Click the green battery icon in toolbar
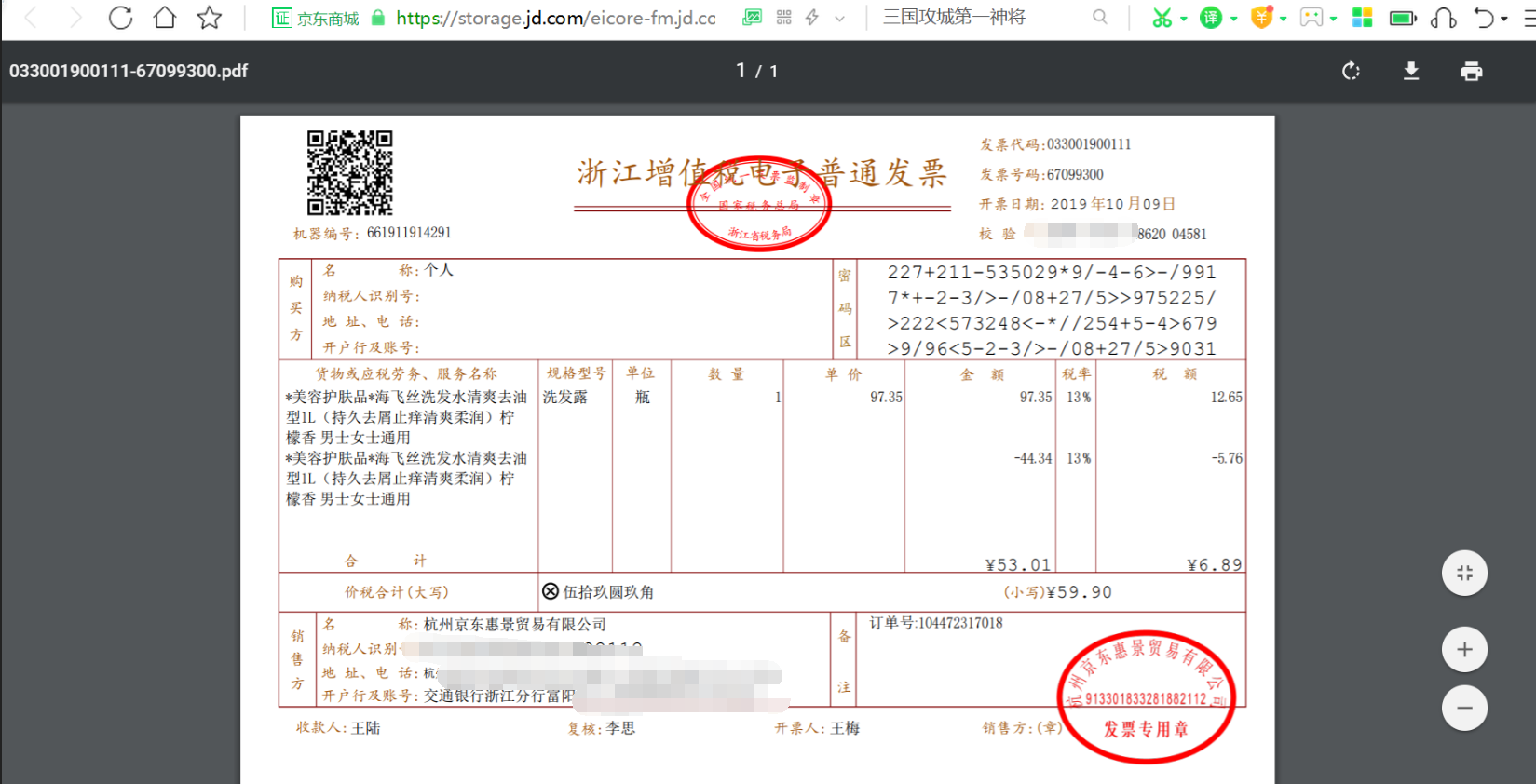Screen dimensions: 1536x784 [x=1403, y=18]
